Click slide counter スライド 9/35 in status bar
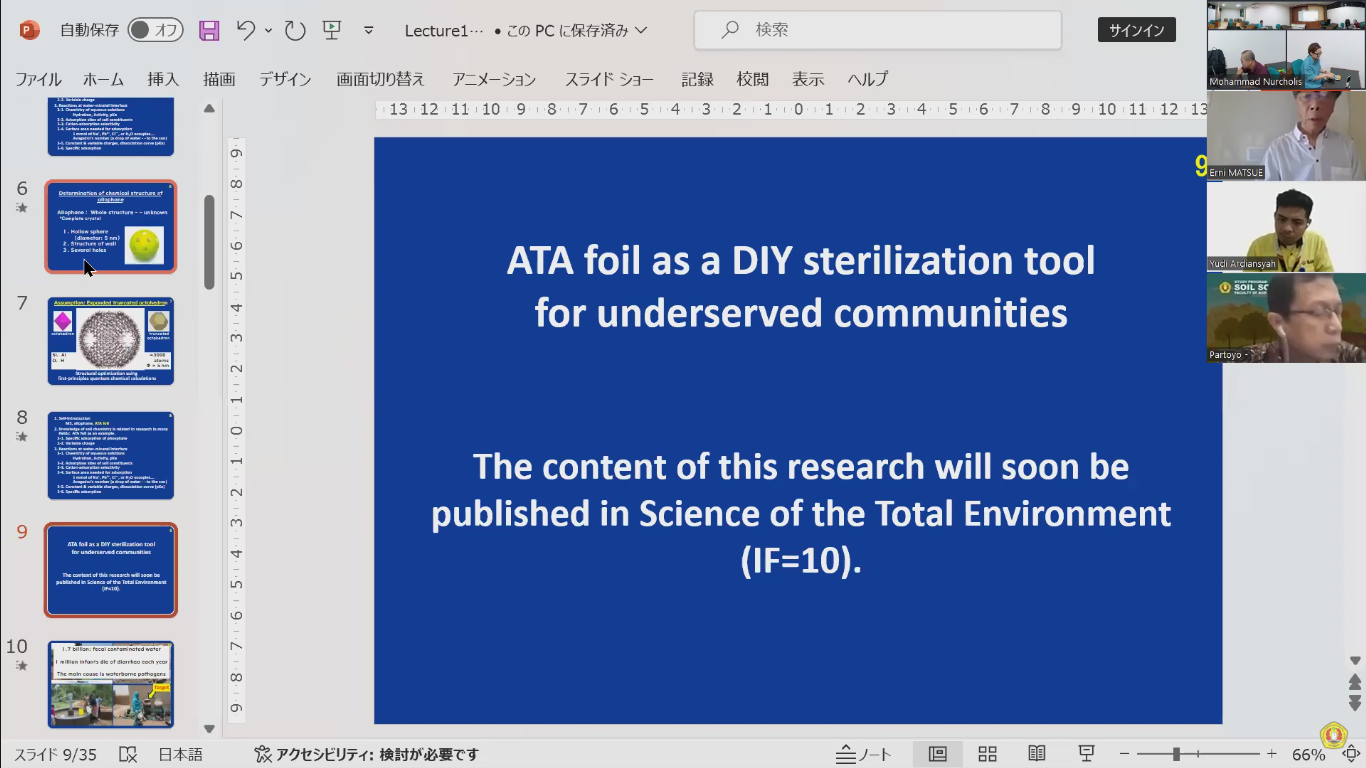Viewport: 1366px width, 768px height. pyautogui.click(x=55, y=754)
